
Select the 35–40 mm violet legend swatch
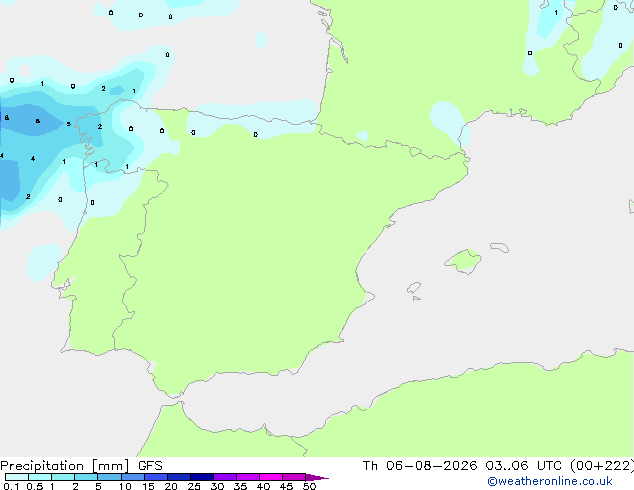pos(248,477)
